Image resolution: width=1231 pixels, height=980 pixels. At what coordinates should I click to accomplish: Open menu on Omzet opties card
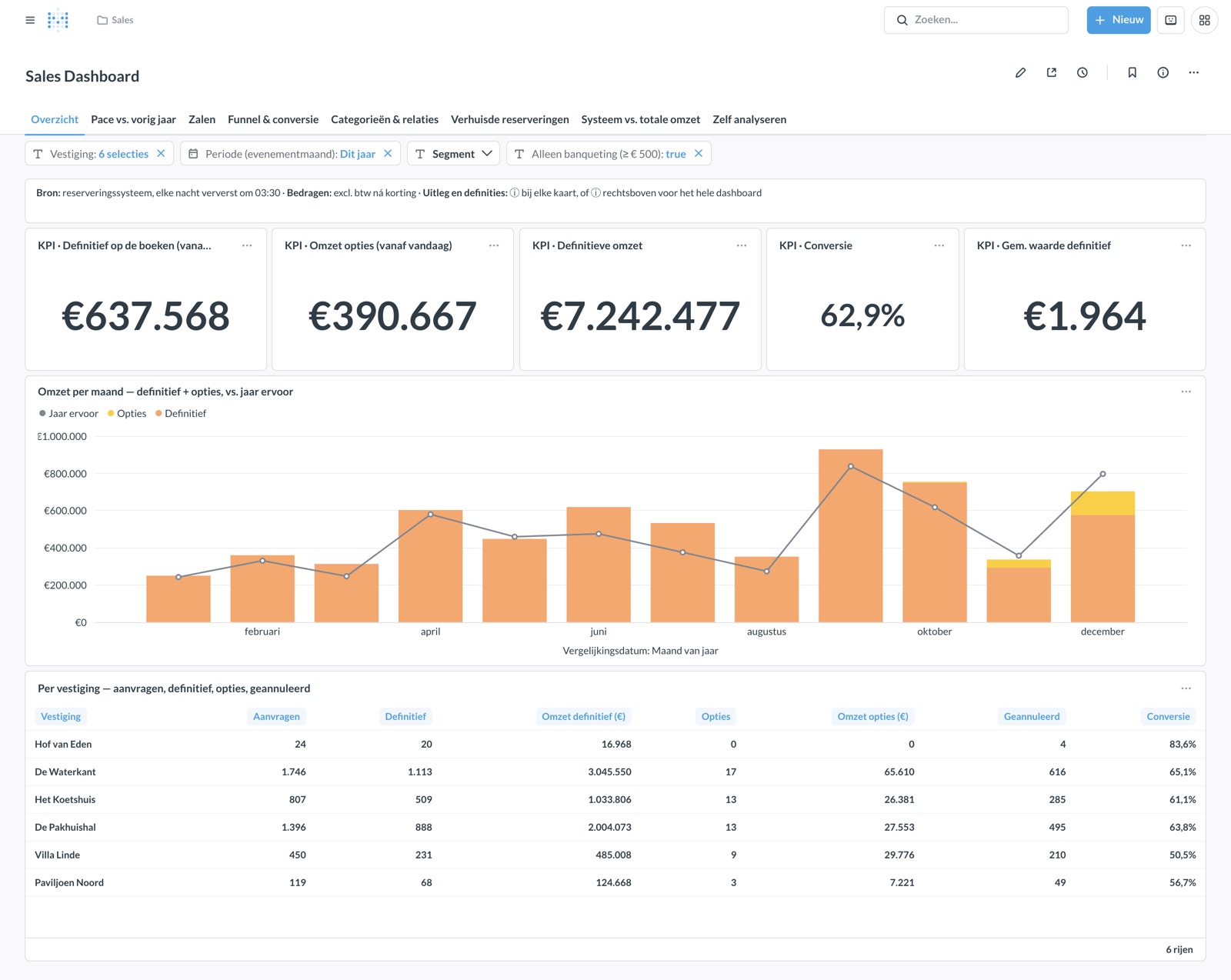click(x=494, y=245)
